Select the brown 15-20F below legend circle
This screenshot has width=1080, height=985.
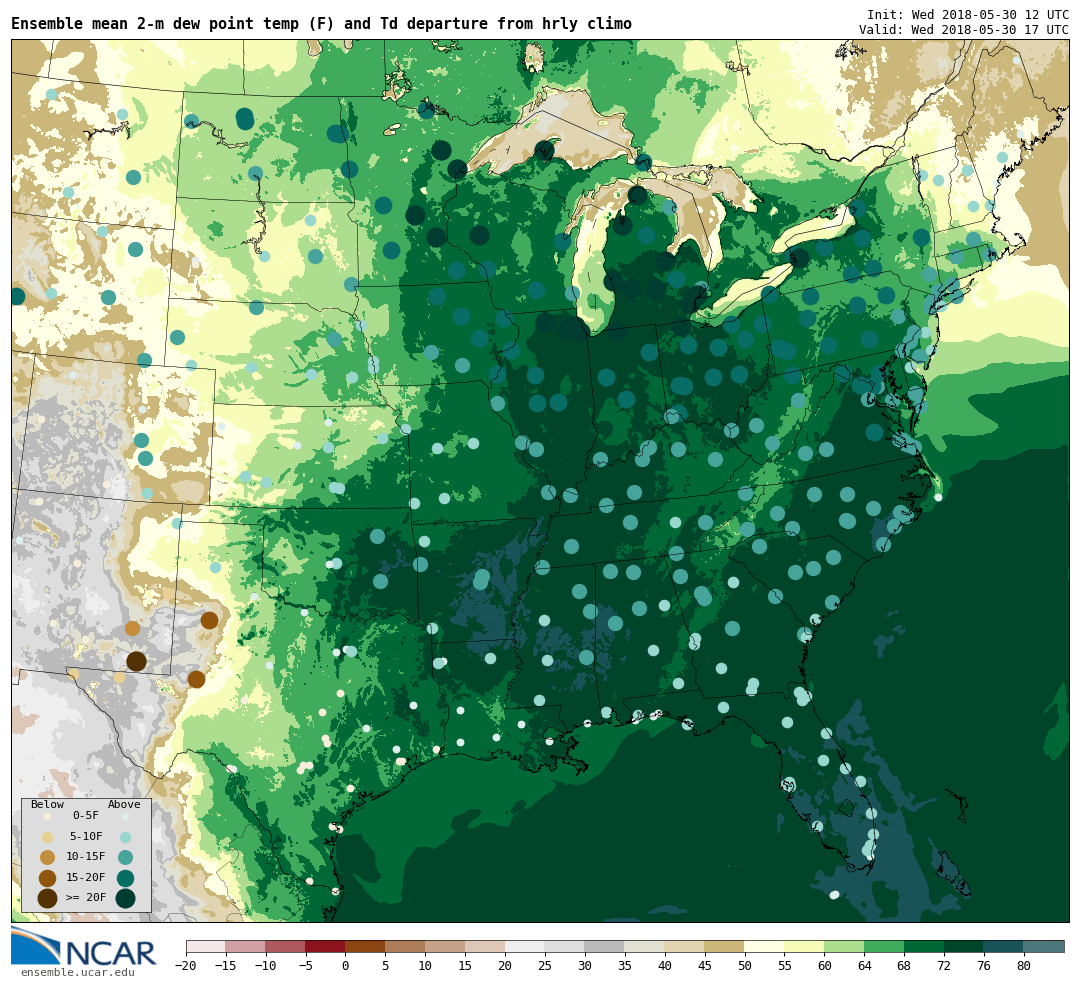click(x=47, y=878)
